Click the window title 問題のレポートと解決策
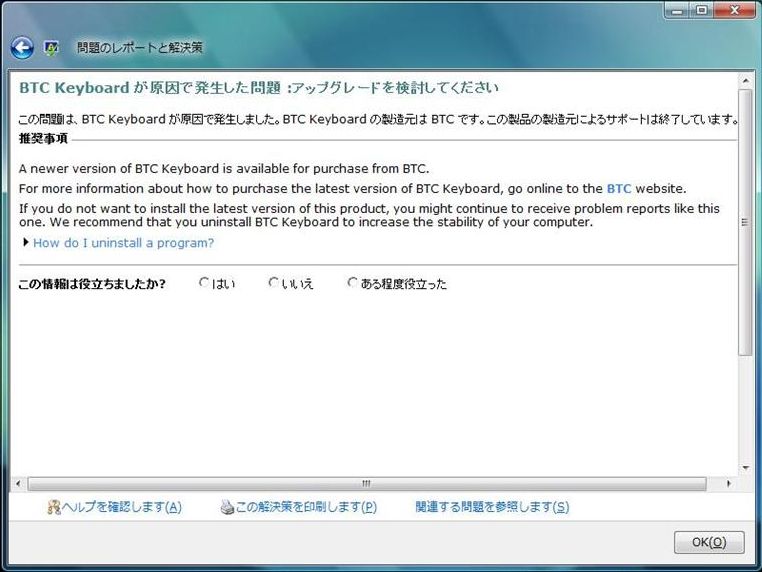This screenshot has height=572, width=762. pyautogui.click(x=139, y=48)
